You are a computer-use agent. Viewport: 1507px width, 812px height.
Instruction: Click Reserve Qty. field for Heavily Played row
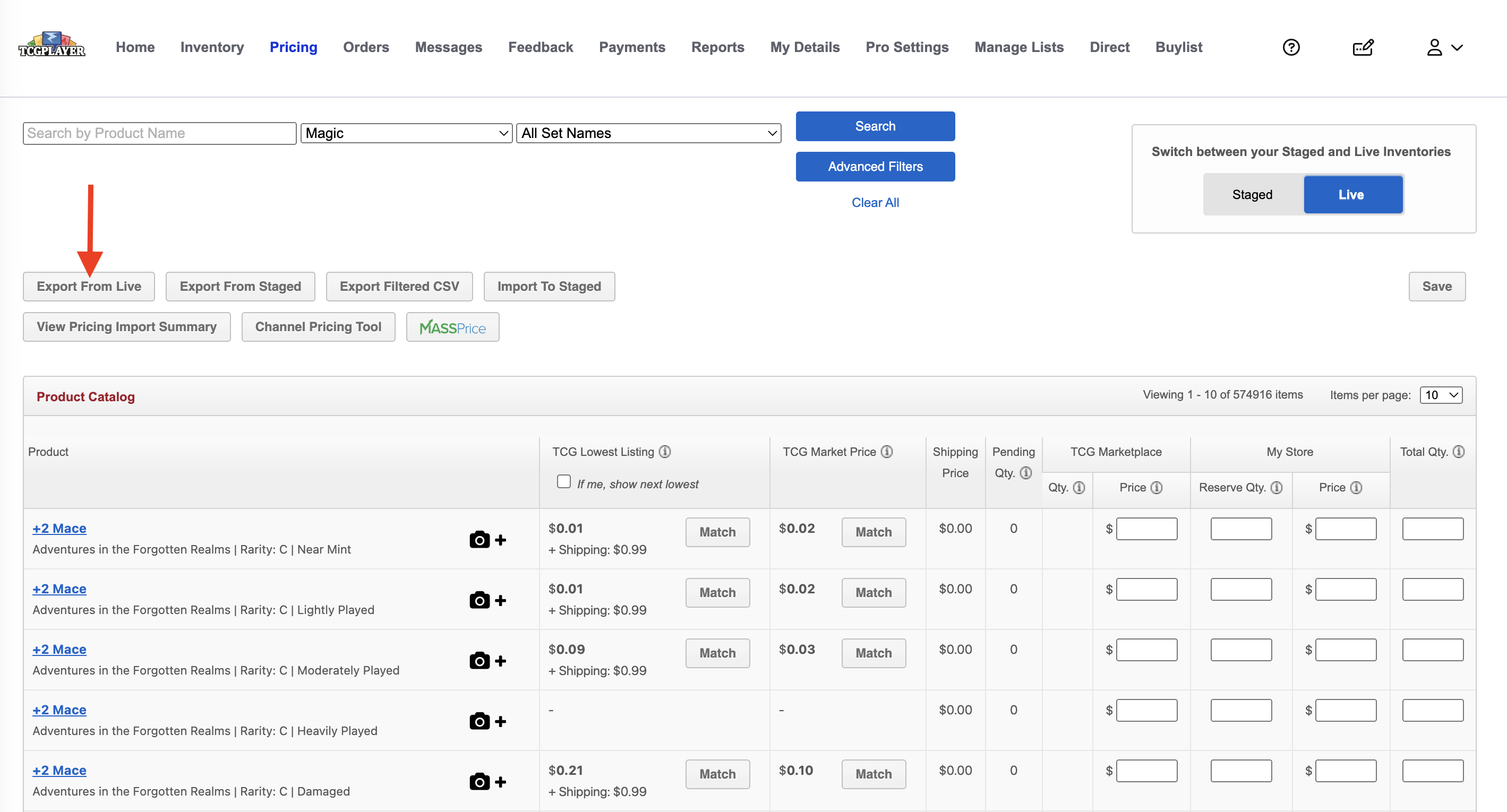click(x=1241, y=710)
